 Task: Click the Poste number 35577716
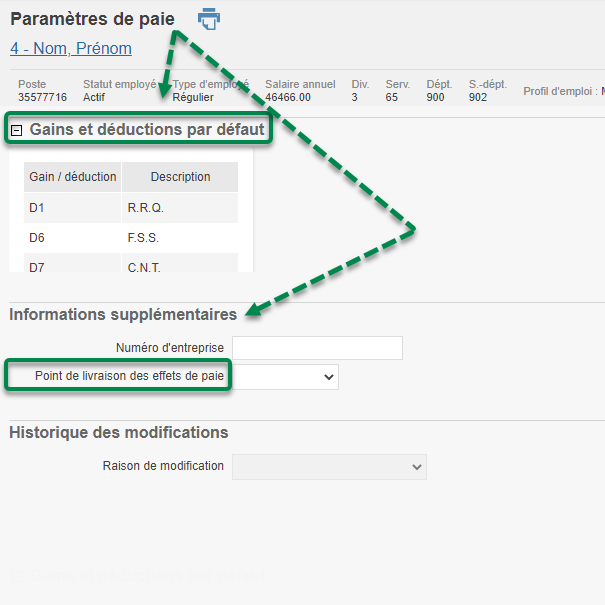click(42, 97)
